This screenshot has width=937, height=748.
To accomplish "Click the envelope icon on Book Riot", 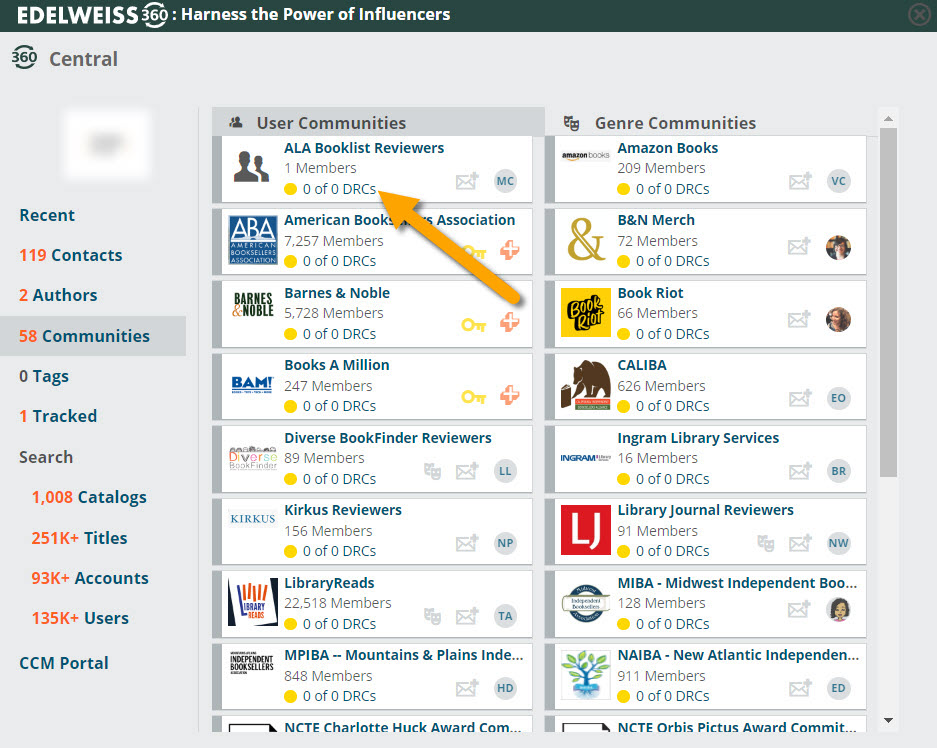I will point(799,319).
